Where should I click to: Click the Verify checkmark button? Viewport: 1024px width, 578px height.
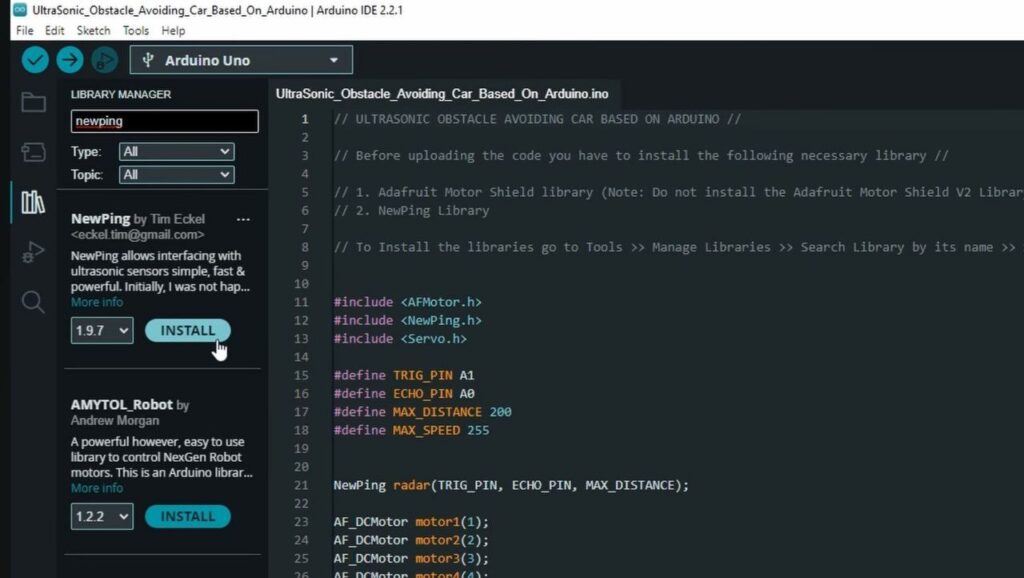coord(35,60)
